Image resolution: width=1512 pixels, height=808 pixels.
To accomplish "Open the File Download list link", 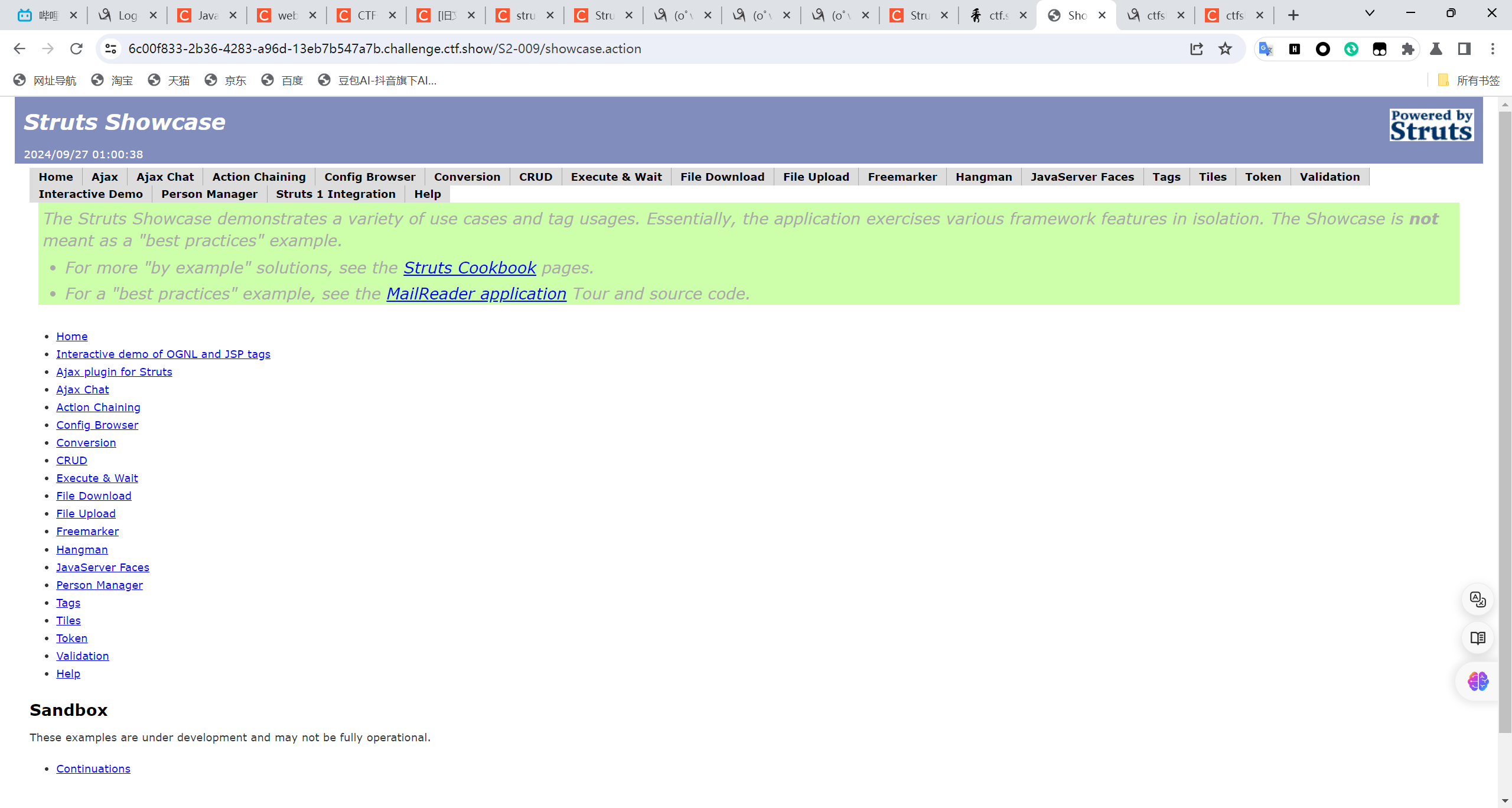I will (x=94, y=496).
